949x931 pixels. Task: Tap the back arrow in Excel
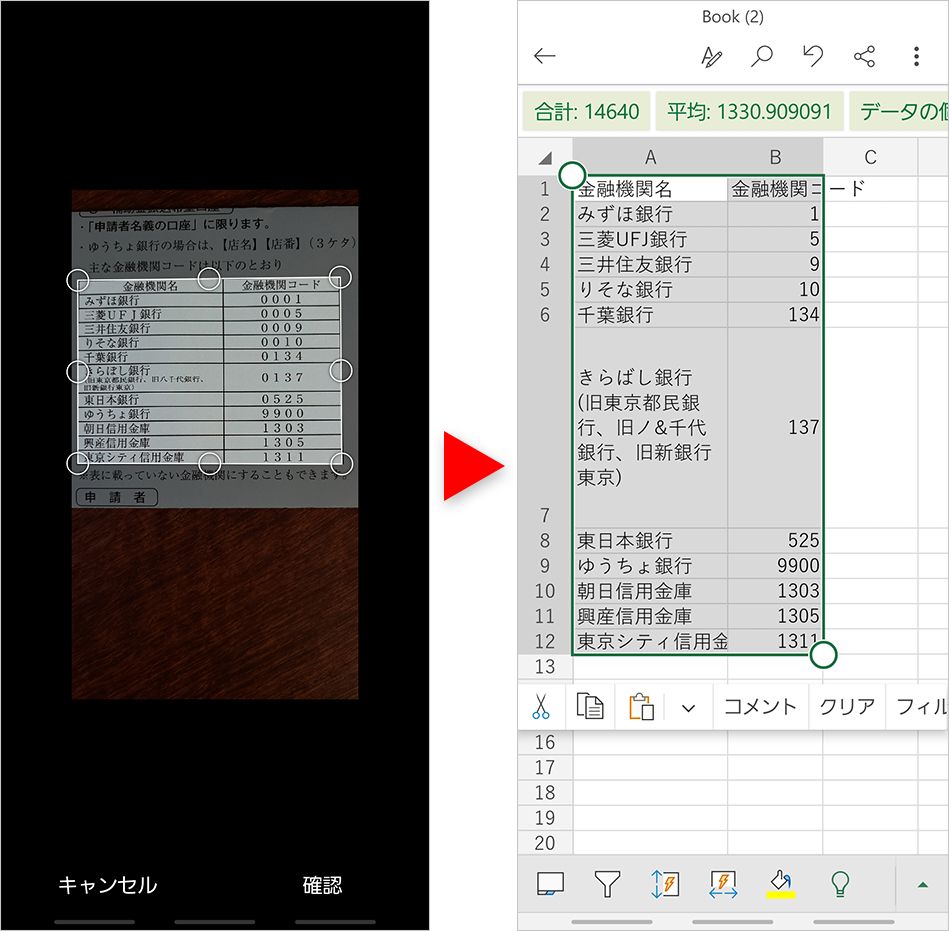(x=545, y=56)
